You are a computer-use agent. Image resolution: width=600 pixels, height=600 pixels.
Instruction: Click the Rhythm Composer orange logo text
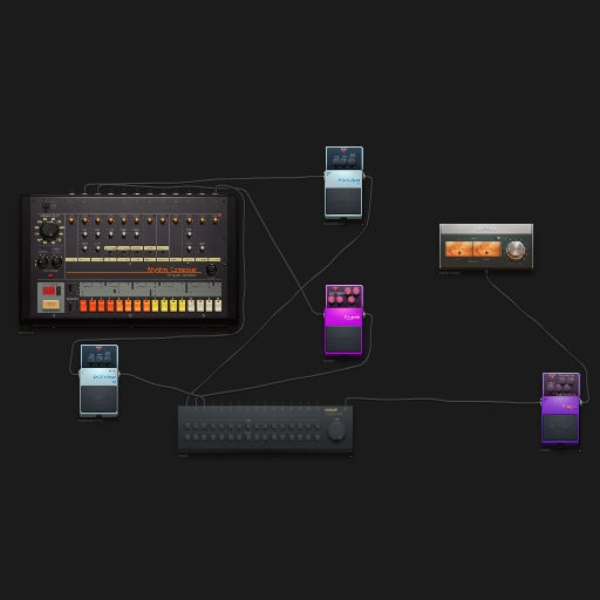[x=172, y=270]
